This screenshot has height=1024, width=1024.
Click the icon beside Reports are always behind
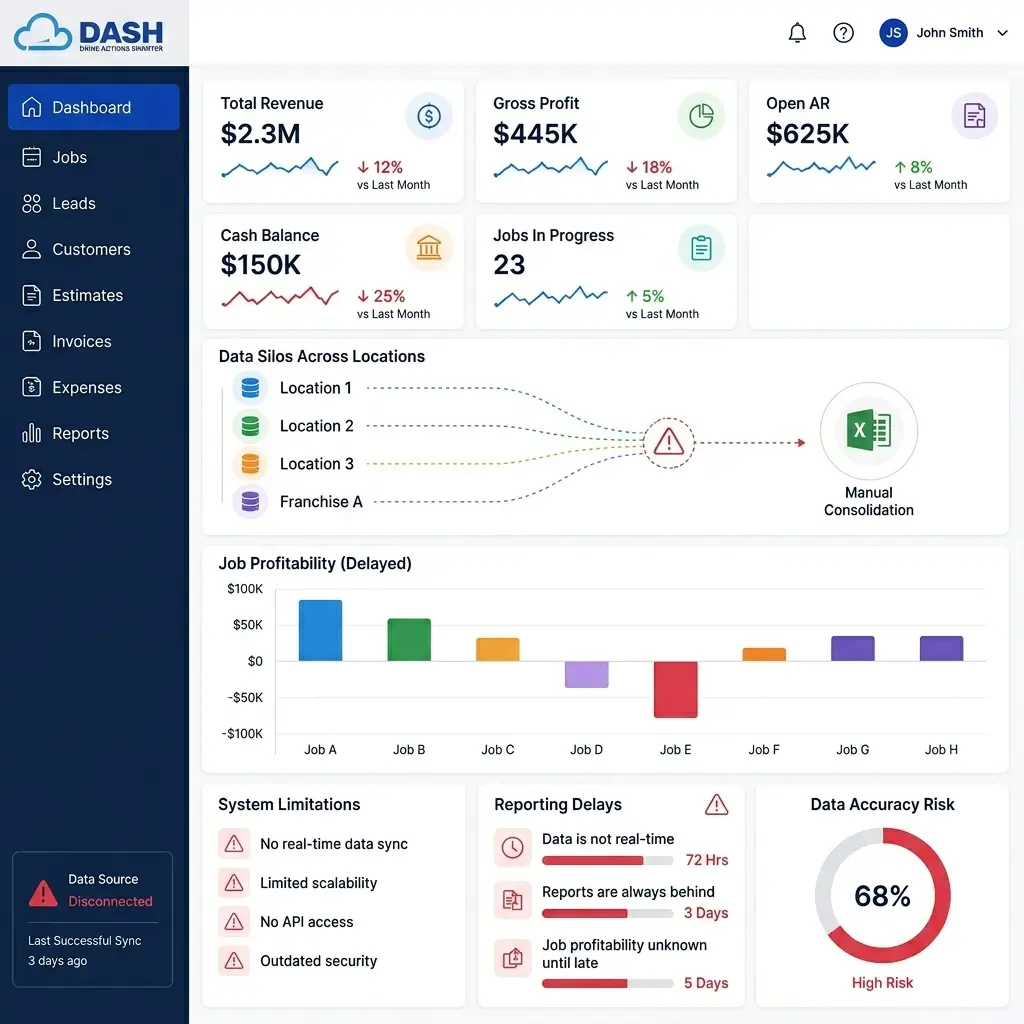point(513,901)
